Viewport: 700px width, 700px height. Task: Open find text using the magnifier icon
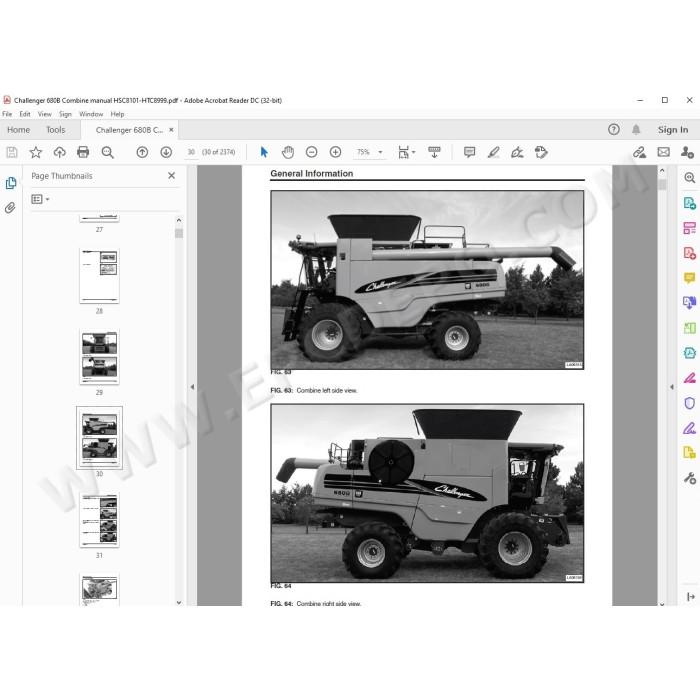tap(107, 152)
